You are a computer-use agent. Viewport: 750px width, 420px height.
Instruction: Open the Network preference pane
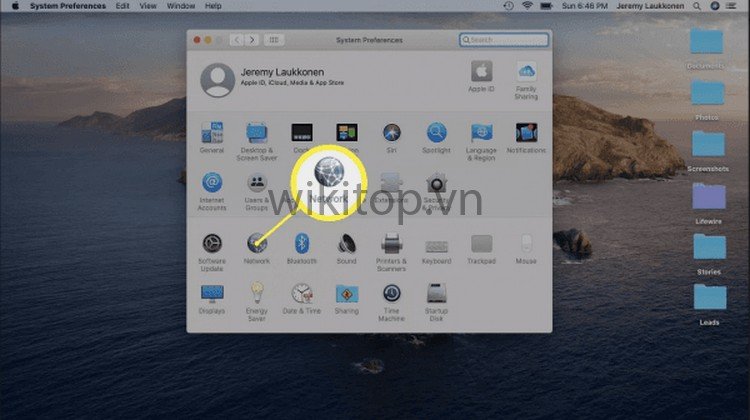pos(256,243)
